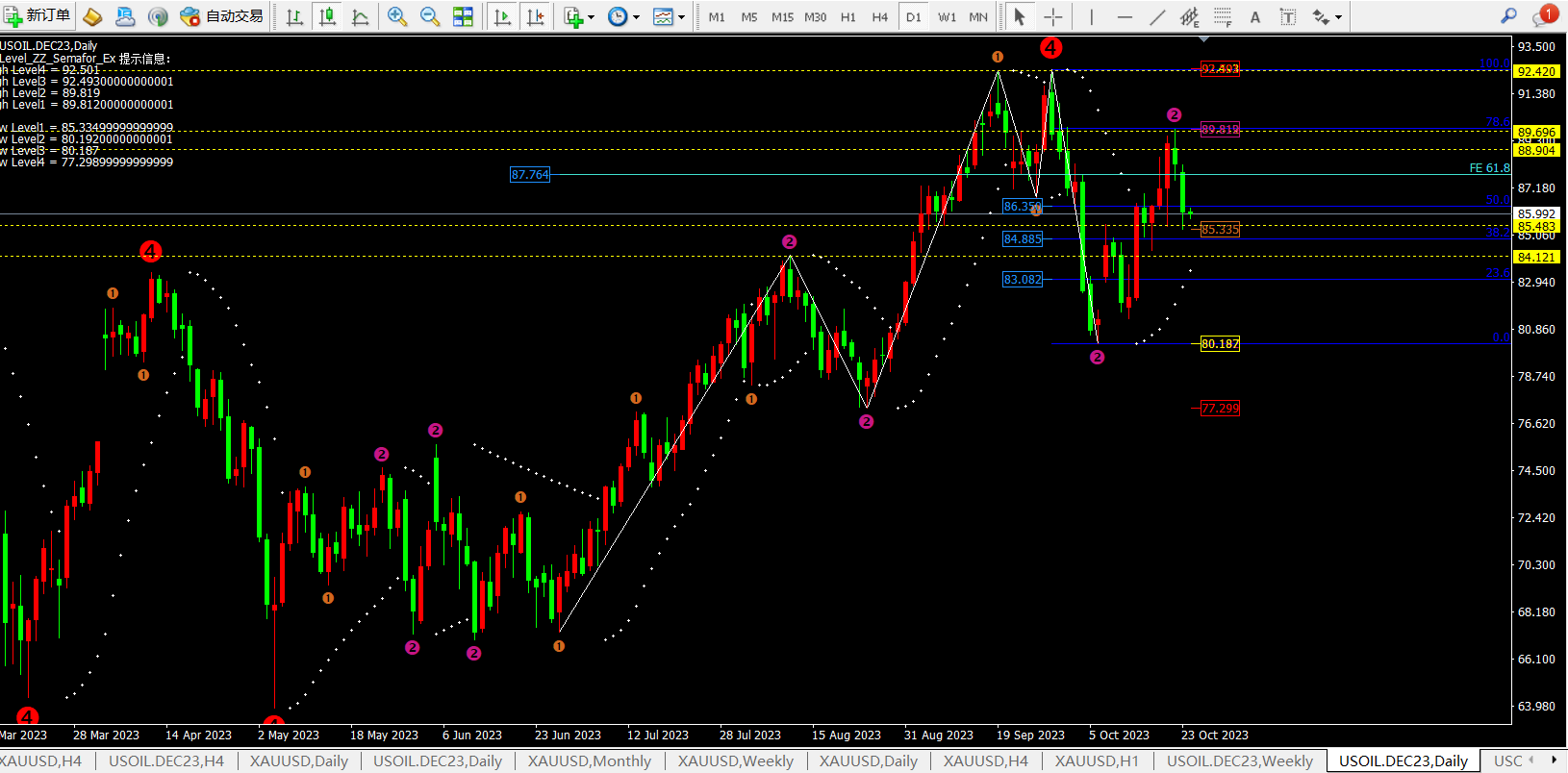The image size is (1568, 773).
Task: Open the New Order (新订单) dialog
Action: 38,16
